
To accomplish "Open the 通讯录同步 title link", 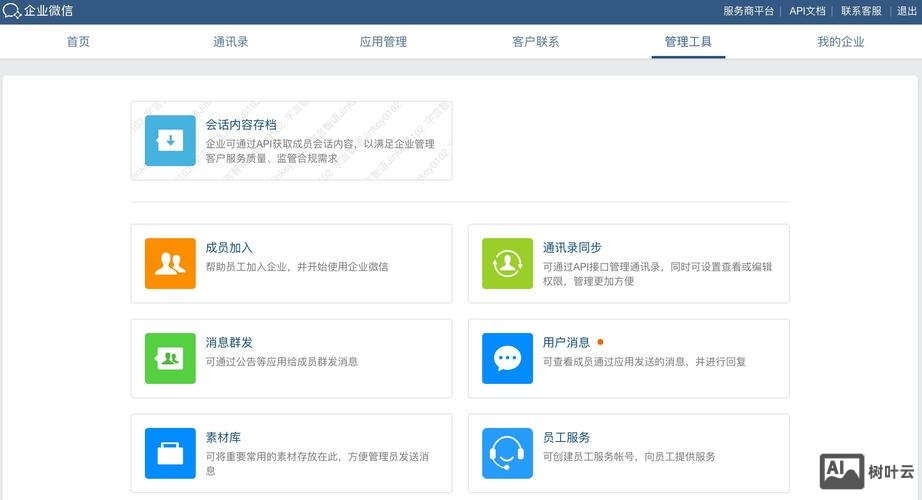I will pyautogui.click(x=572, y=248).
